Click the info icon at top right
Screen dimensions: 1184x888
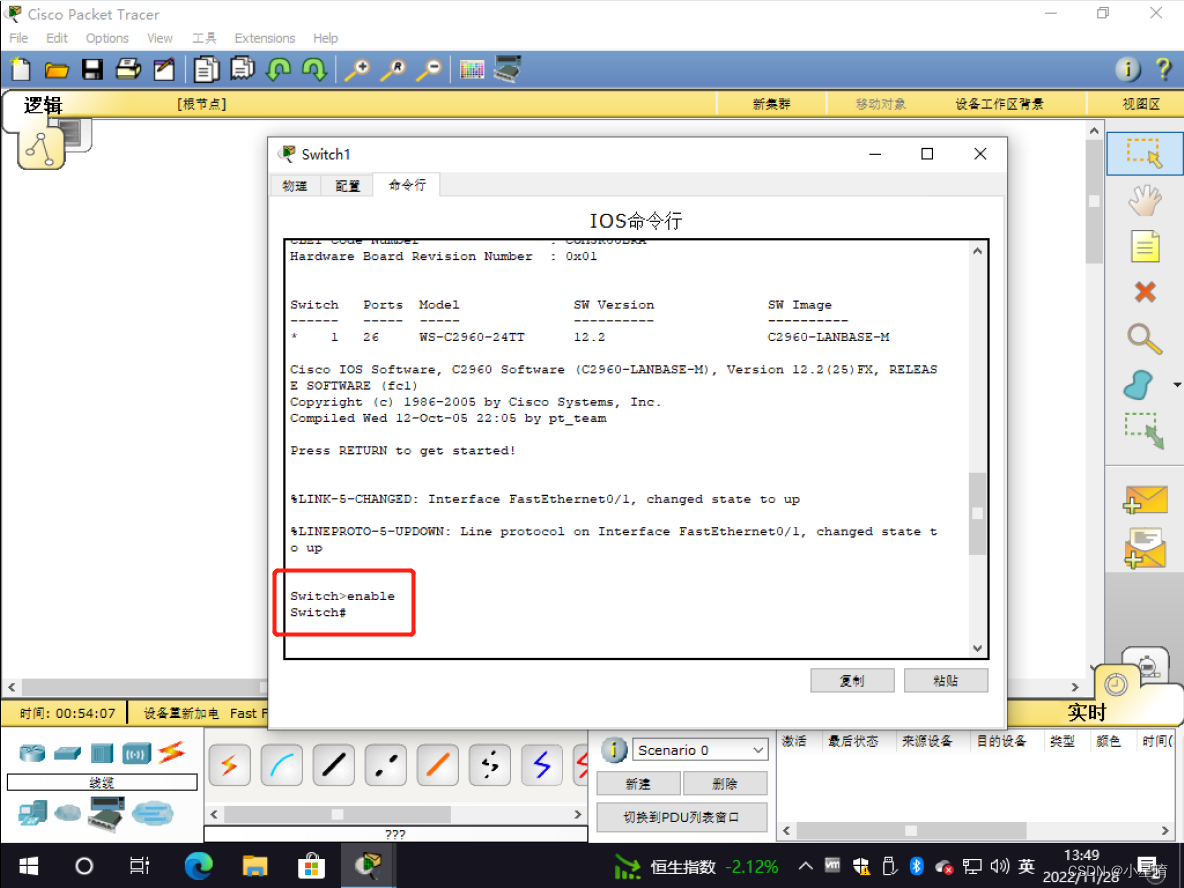[x=1127, y=69]
